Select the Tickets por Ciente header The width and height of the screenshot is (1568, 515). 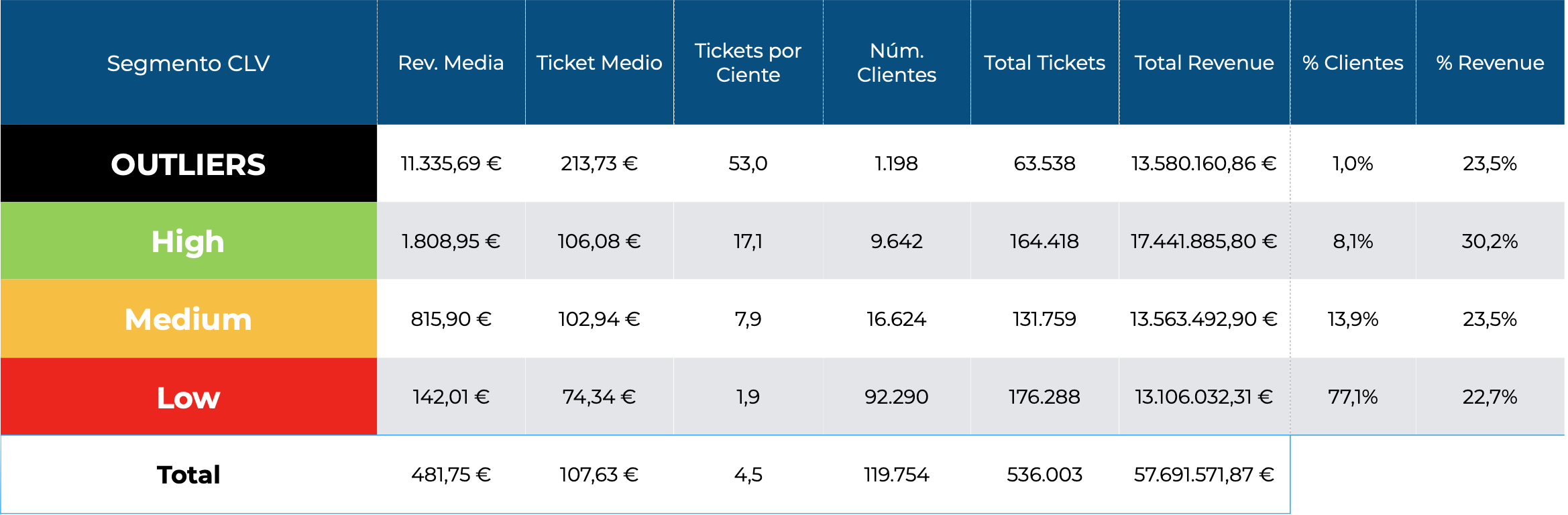748,63
